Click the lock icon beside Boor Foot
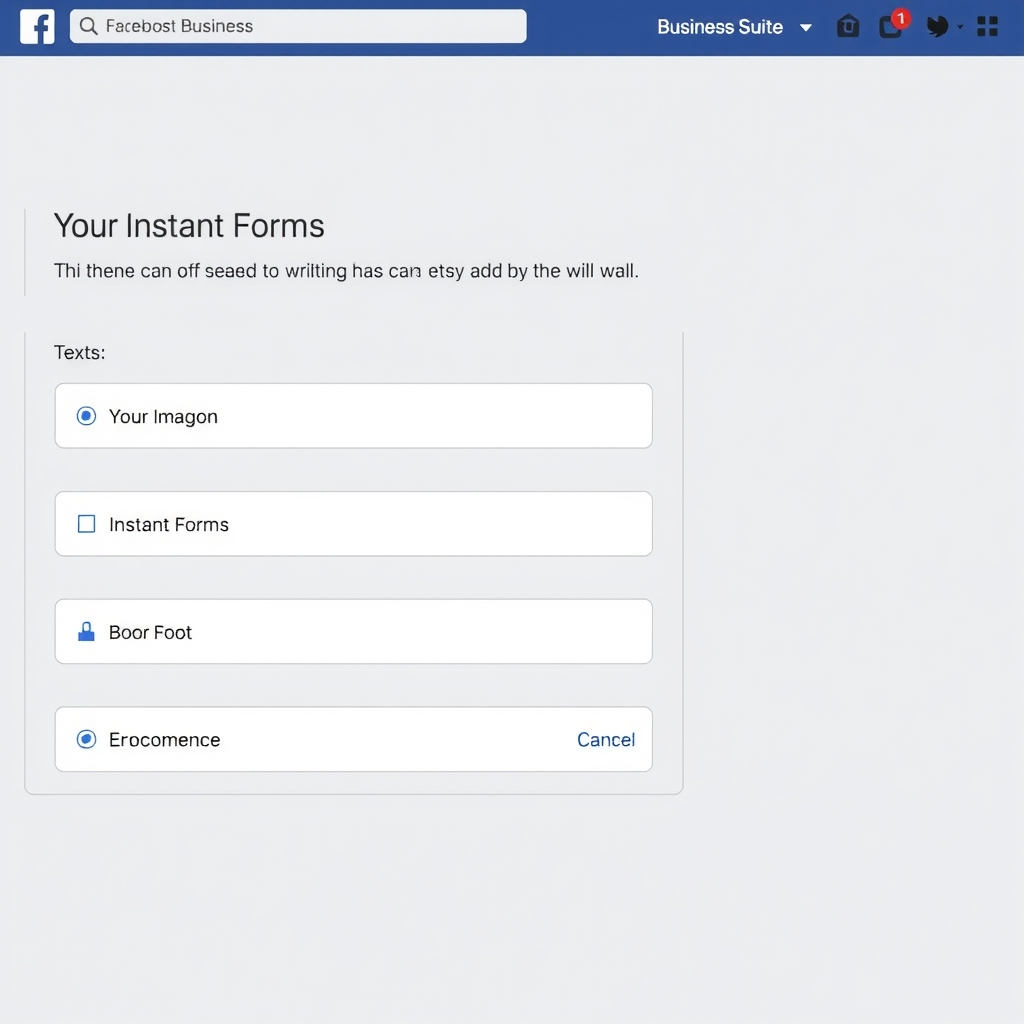Screen dimensions: 1024x1024 86,632
